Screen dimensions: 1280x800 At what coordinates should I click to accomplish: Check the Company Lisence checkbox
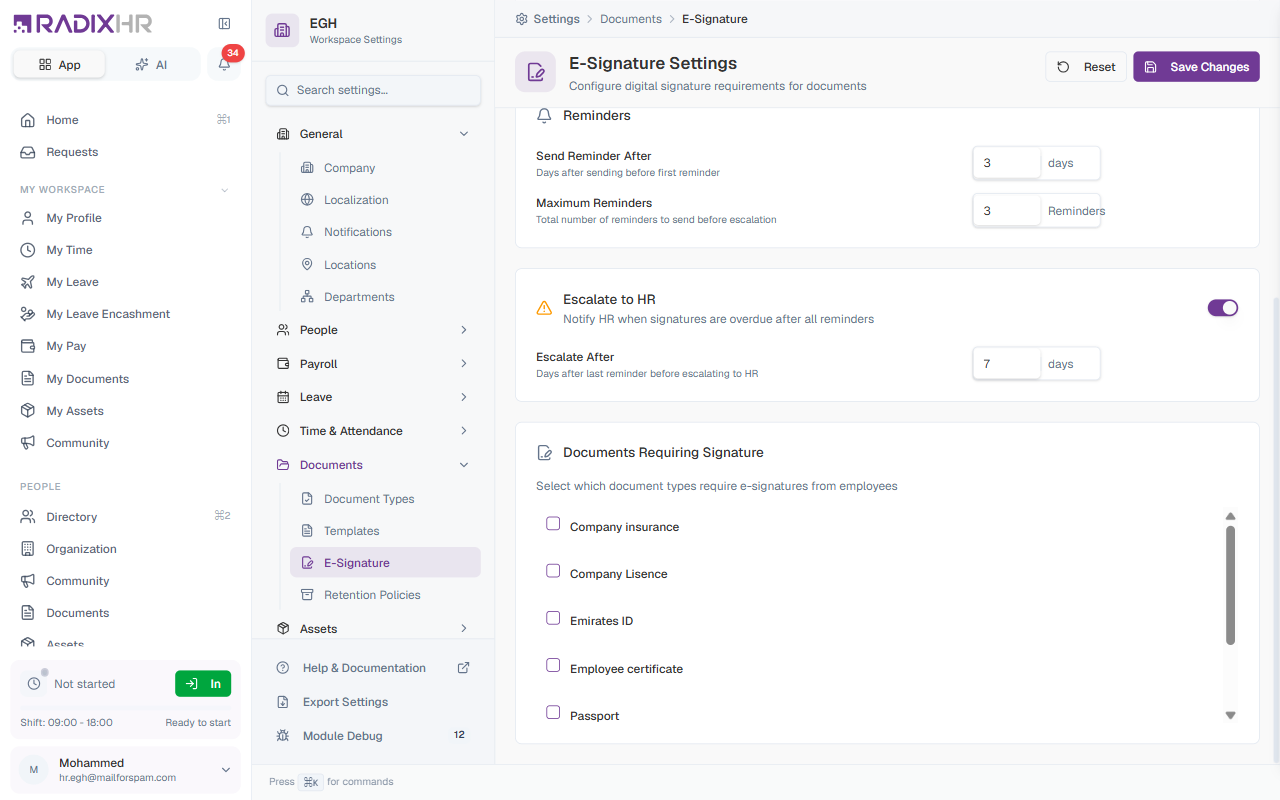(x=553, y=571)
